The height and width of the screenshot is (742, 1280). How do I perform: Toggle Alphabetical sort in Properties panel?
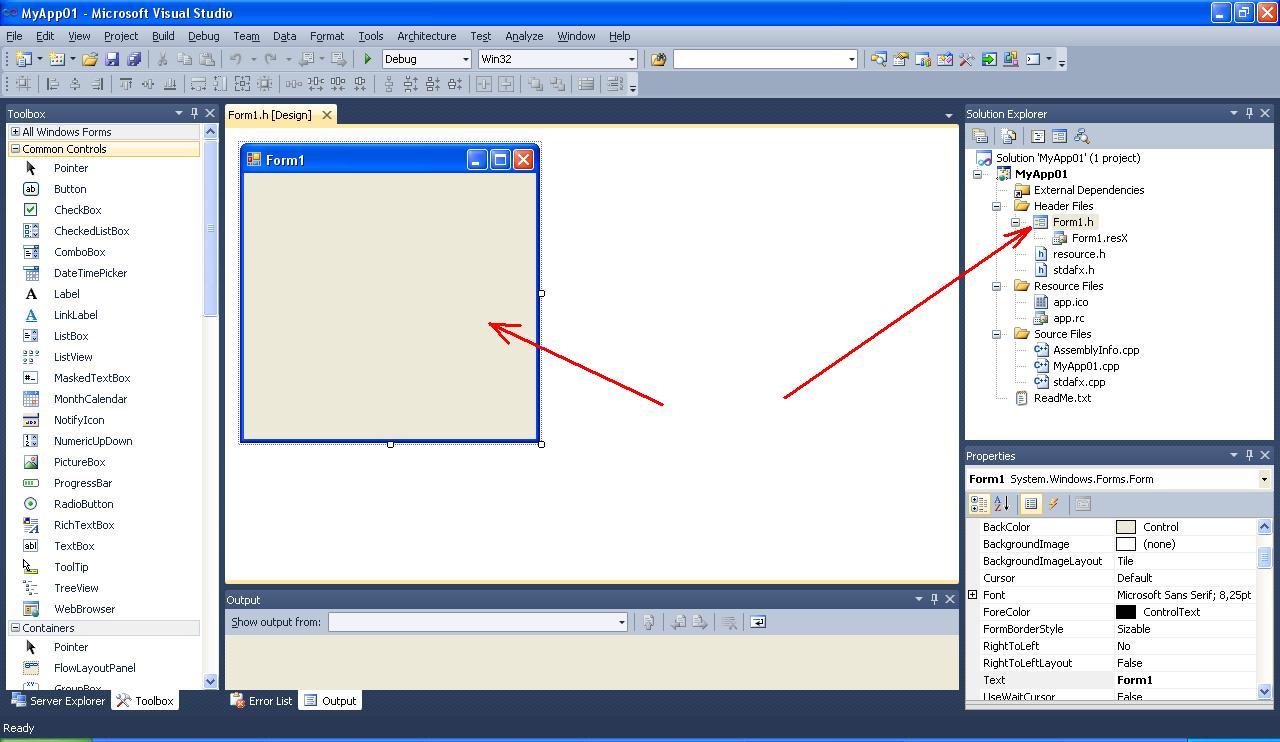coord(1001,504)
